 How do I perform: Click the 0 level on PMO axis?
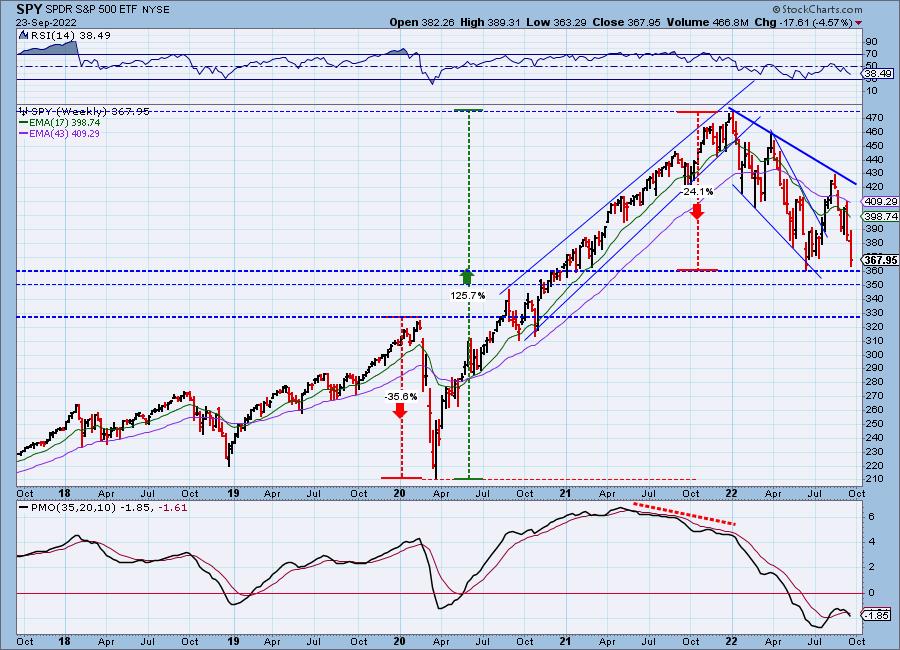(x=871, y=593)
